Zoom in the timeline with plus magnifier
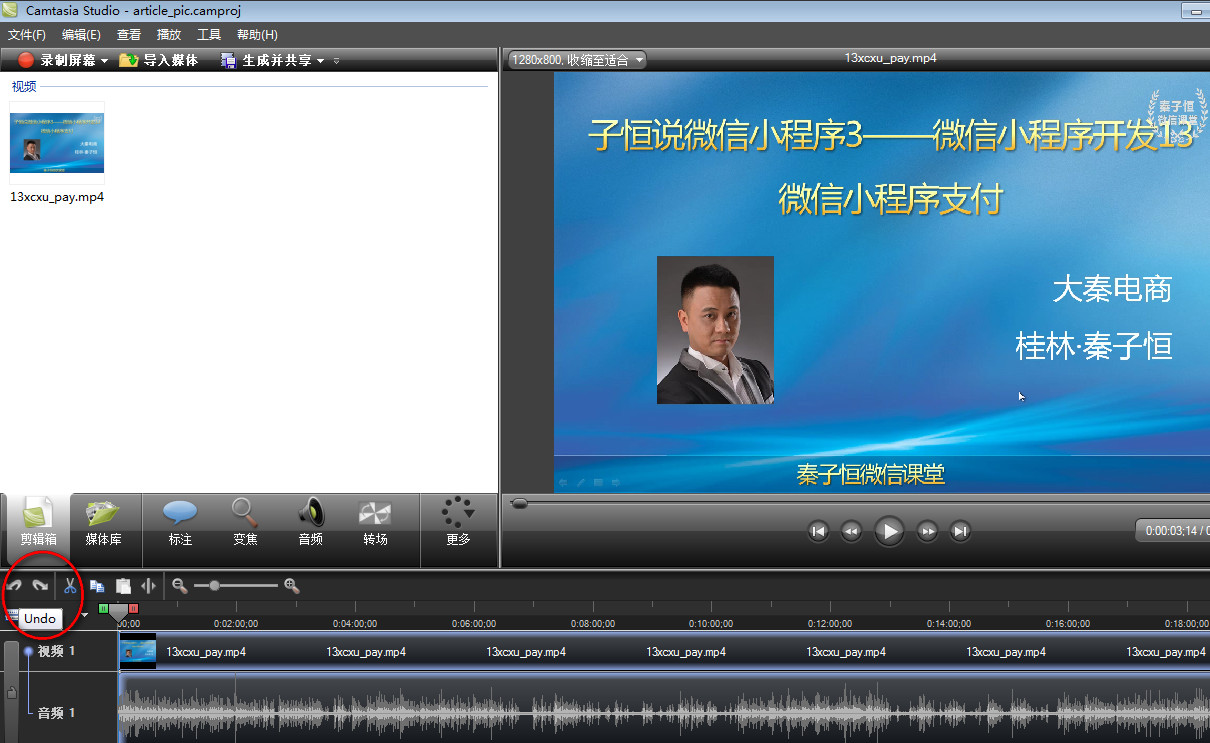 coord(292,586)
